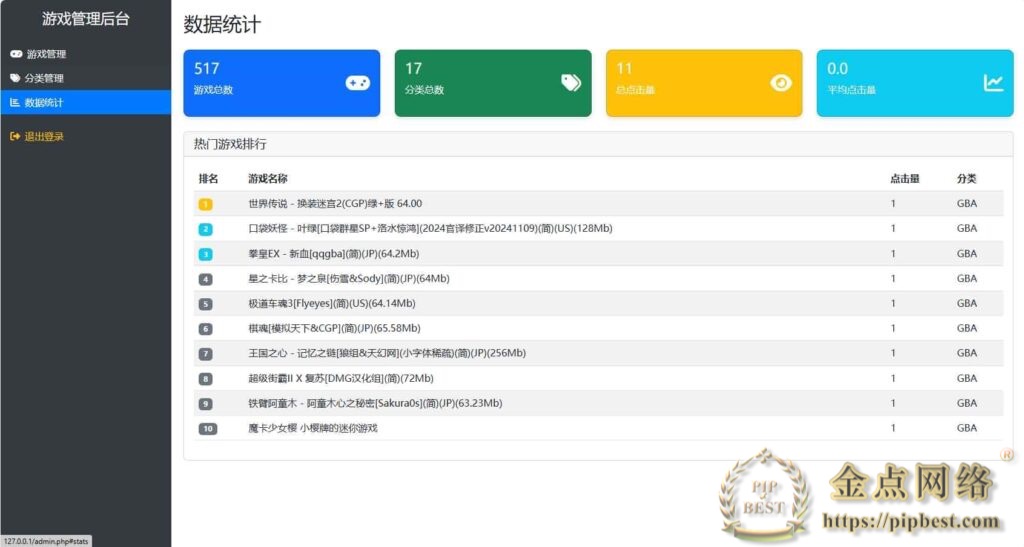Click the chart line icon on the 平均点击量 card

[993, 83]
